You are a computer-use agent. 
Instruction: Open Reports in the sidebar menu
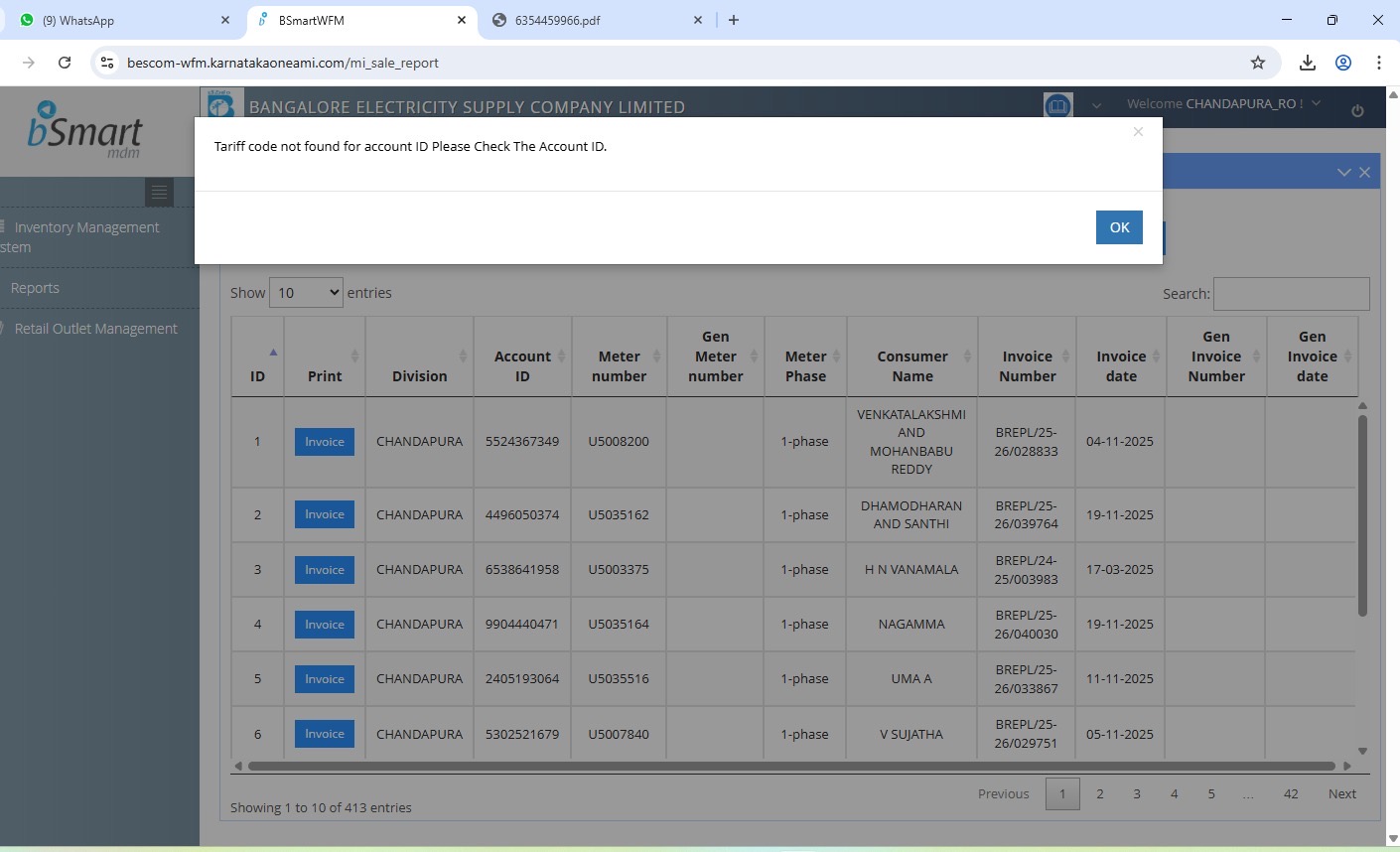(x=35, y=288)
